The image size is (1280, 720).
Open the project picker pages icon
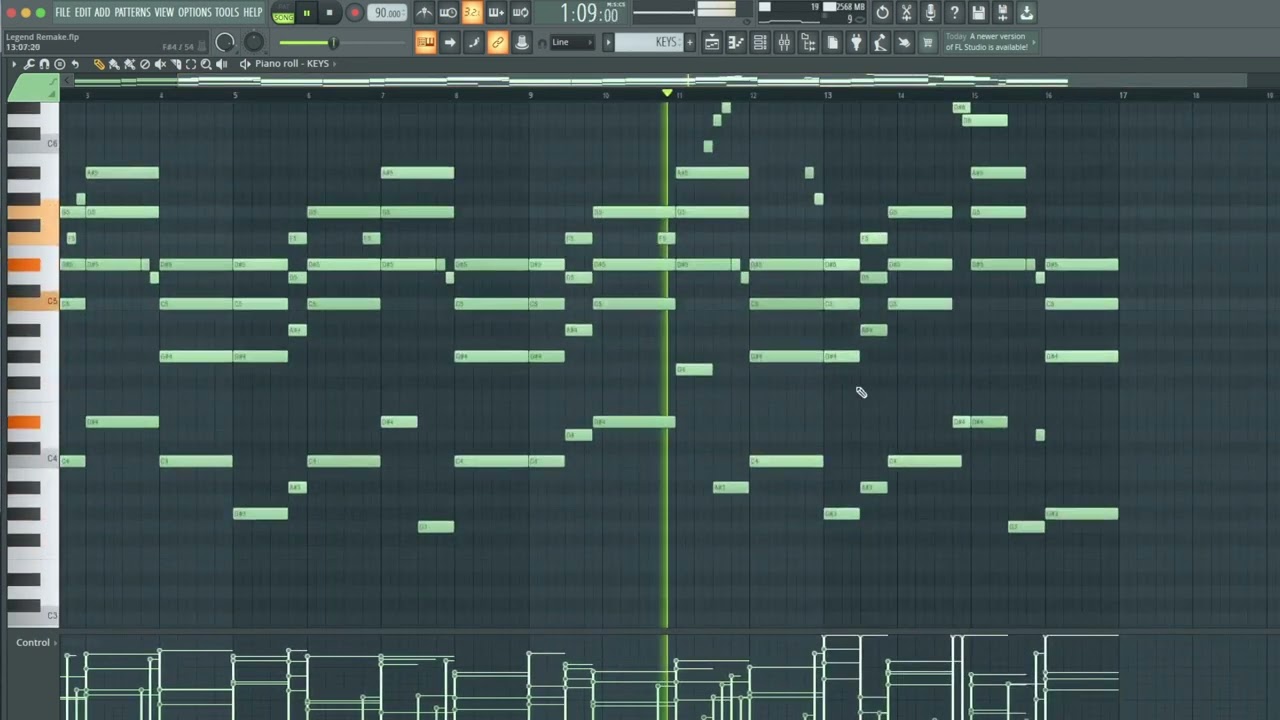[x=832, y=42]
